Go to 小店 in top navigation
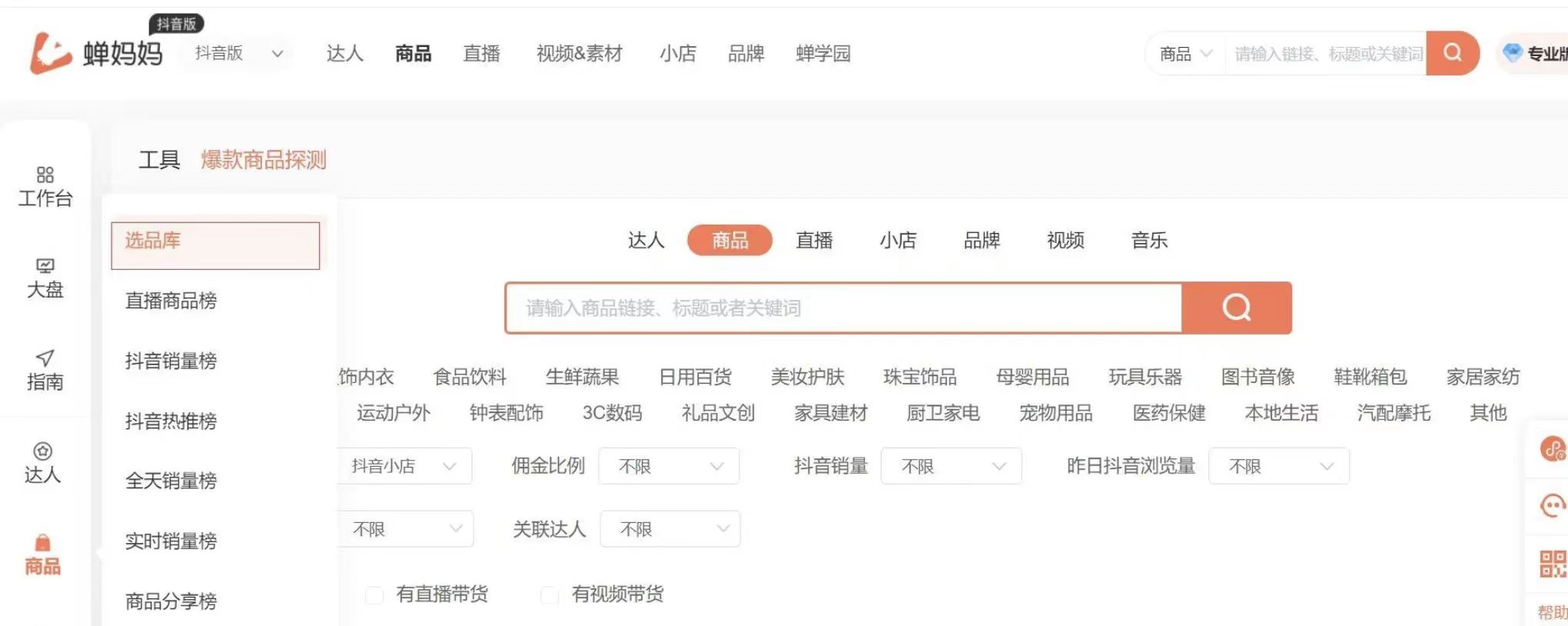The height and width of the screenshot is (626, 1568). coord(678,53)
